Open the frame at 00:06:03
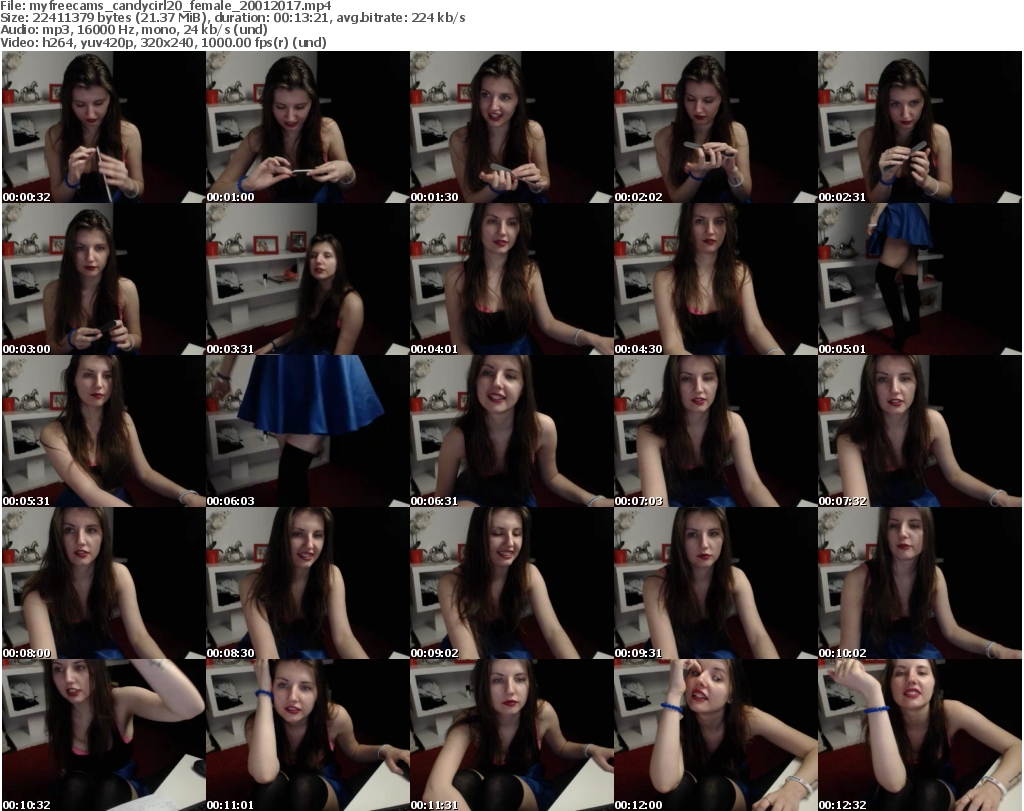 308,432
